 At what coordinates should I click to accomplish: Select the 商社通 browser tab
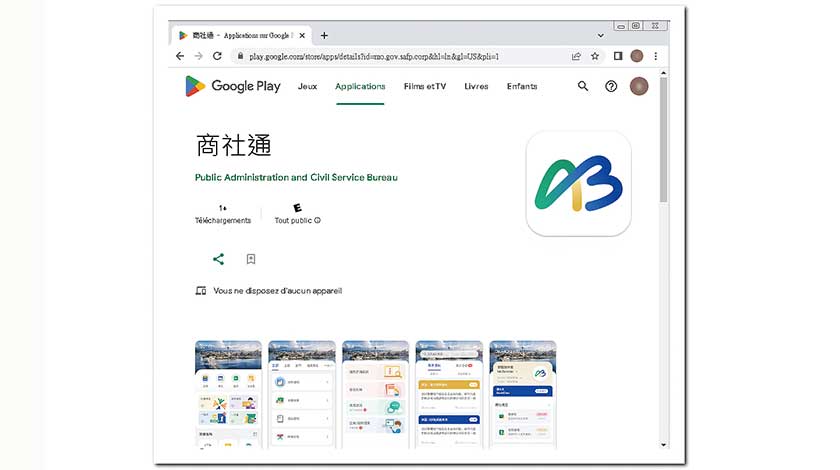click(x=241, y=35)
